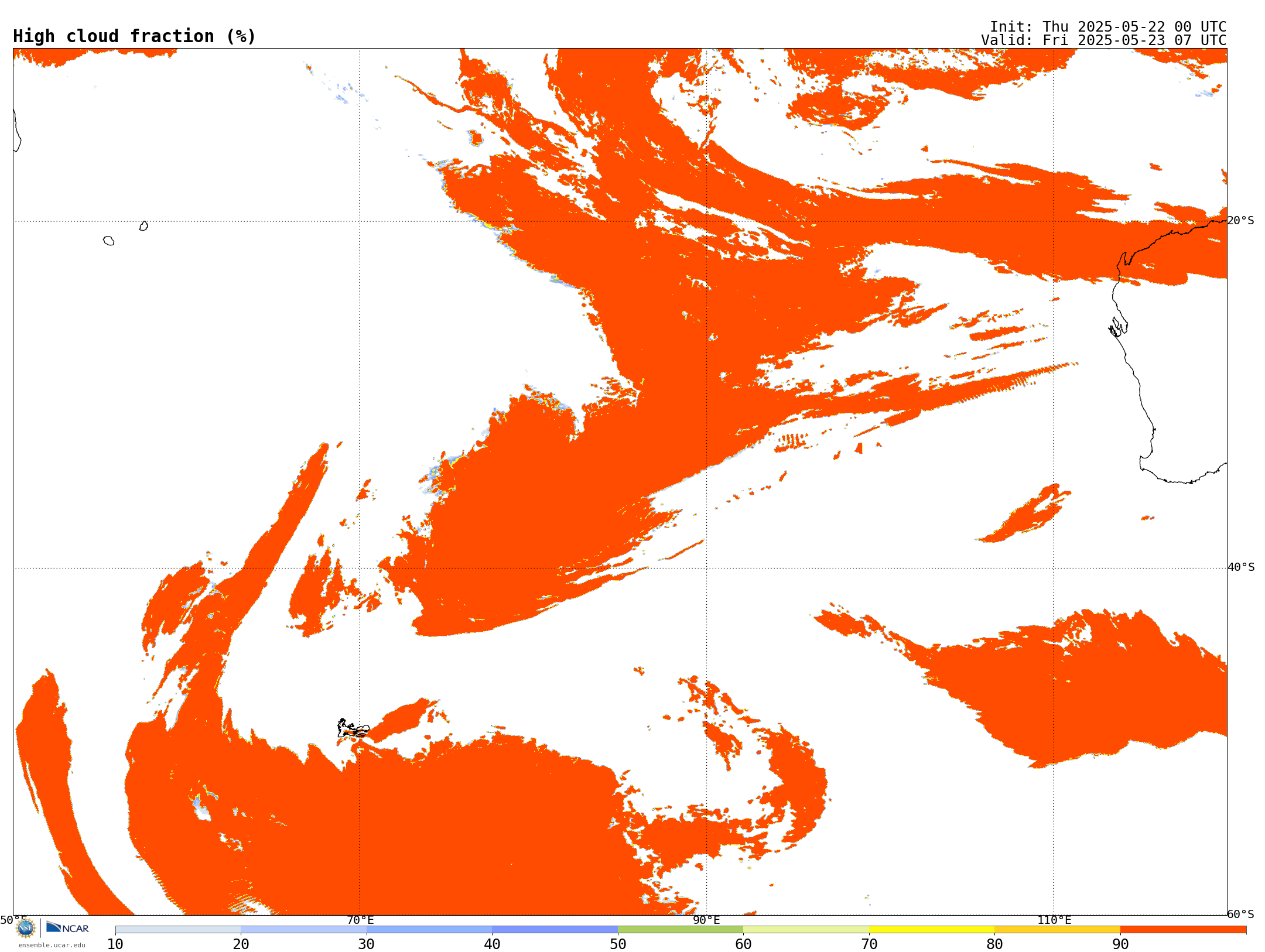The image size is (1265, 952).
Task: Click the pale gray 10-20 colorbar segment
Action: (x=178, y=930)
